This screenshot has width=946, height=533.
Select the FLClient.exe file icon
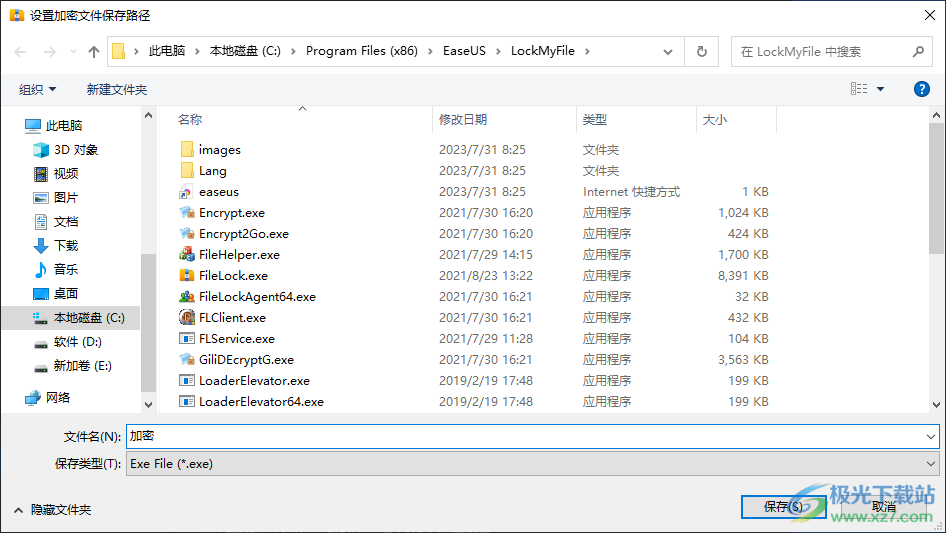coord(186,318)
